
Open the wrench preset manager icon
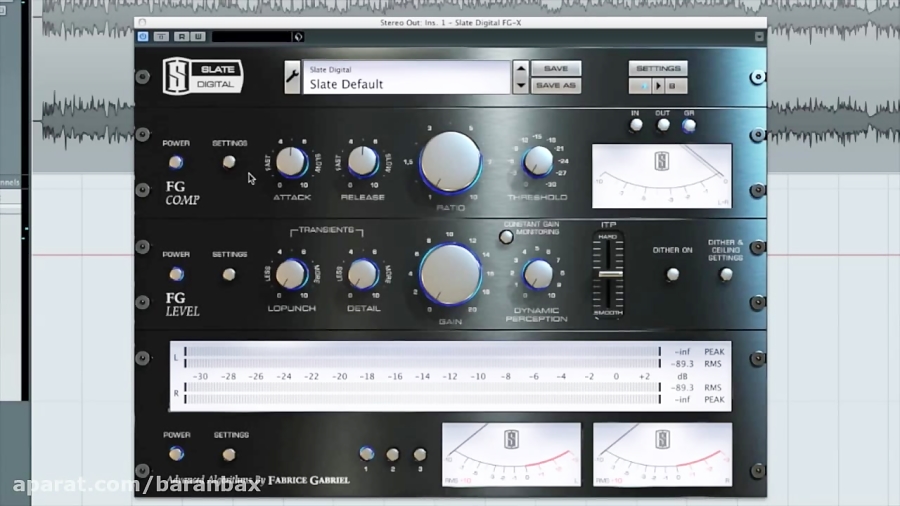click(x=292, y=76)
